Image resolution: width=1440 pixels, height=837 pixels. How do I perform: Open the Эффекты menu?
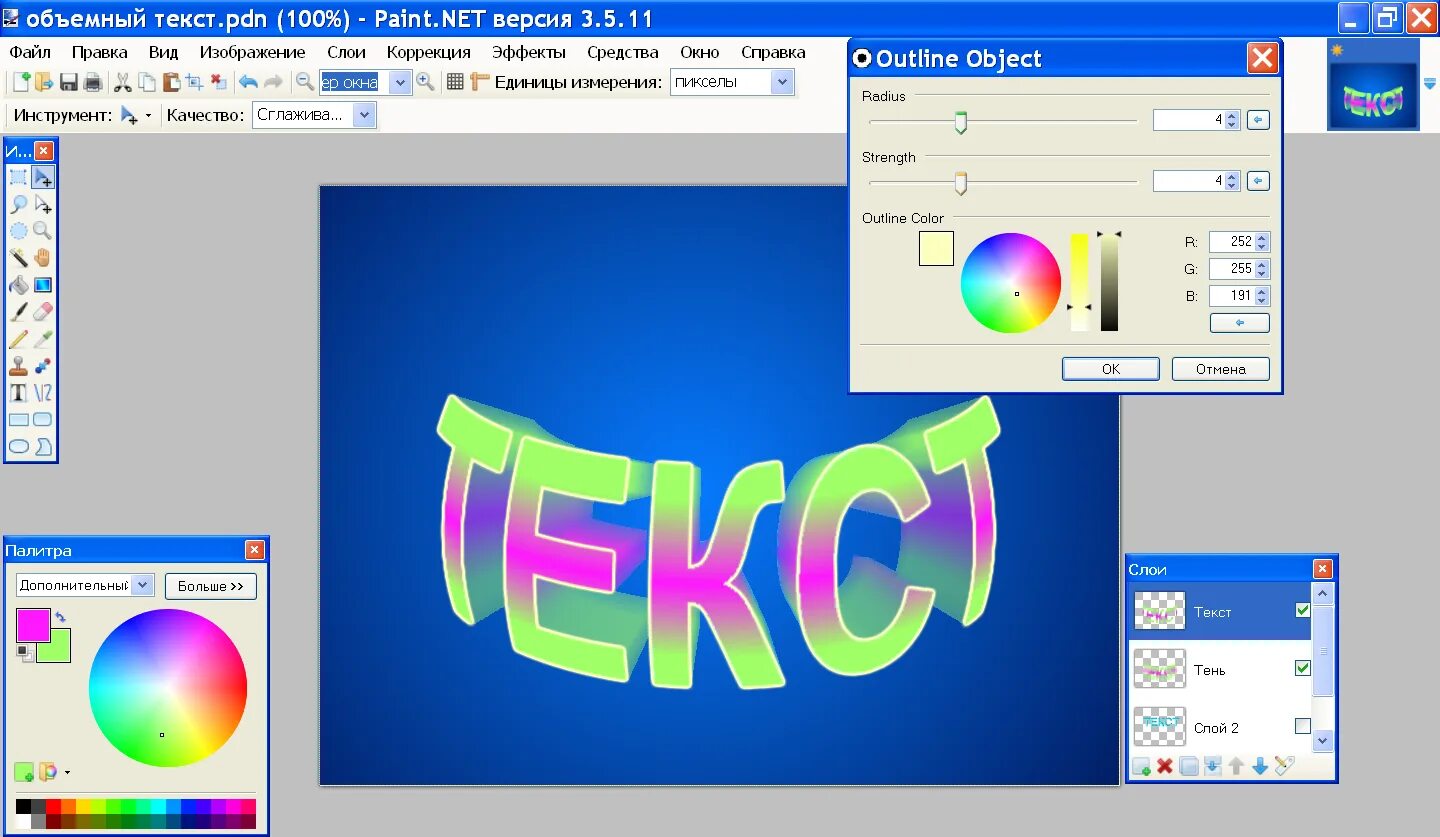click(x=529, y=52)
